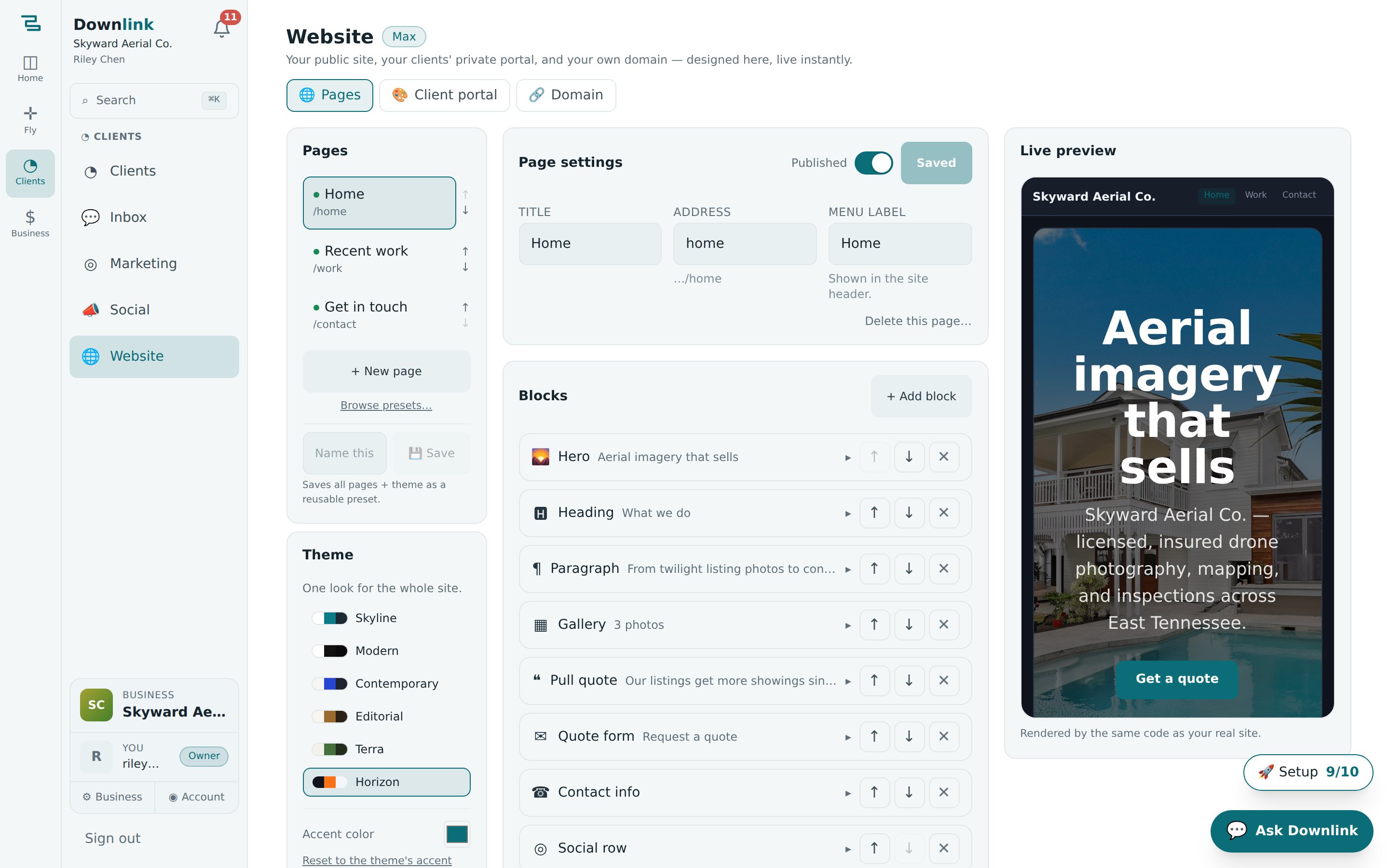Expand the Pull quote block
Screen dimensions: 1389x868
848,681
